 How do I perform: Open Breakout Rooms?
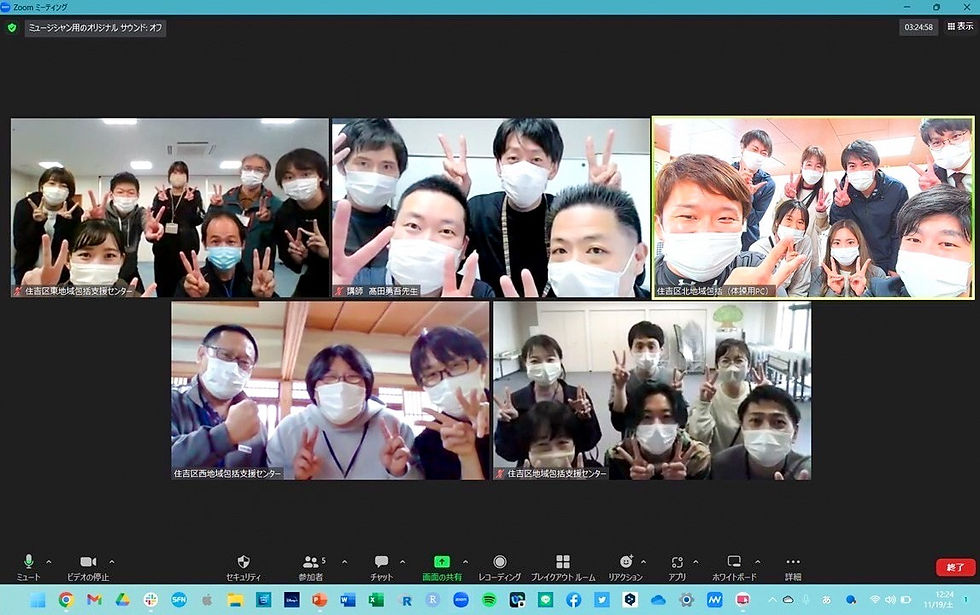563,567
